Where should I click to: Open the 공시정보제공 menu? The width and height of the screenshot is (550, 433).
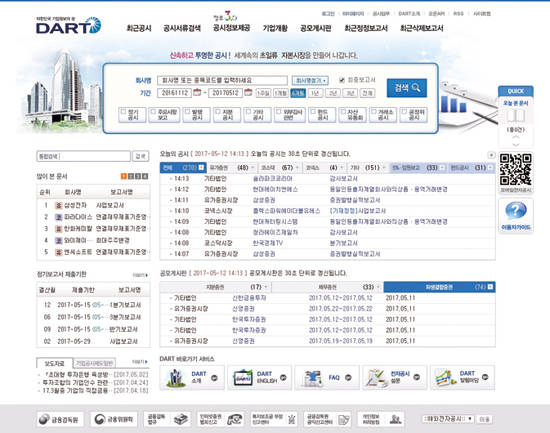tap(232, 28)
